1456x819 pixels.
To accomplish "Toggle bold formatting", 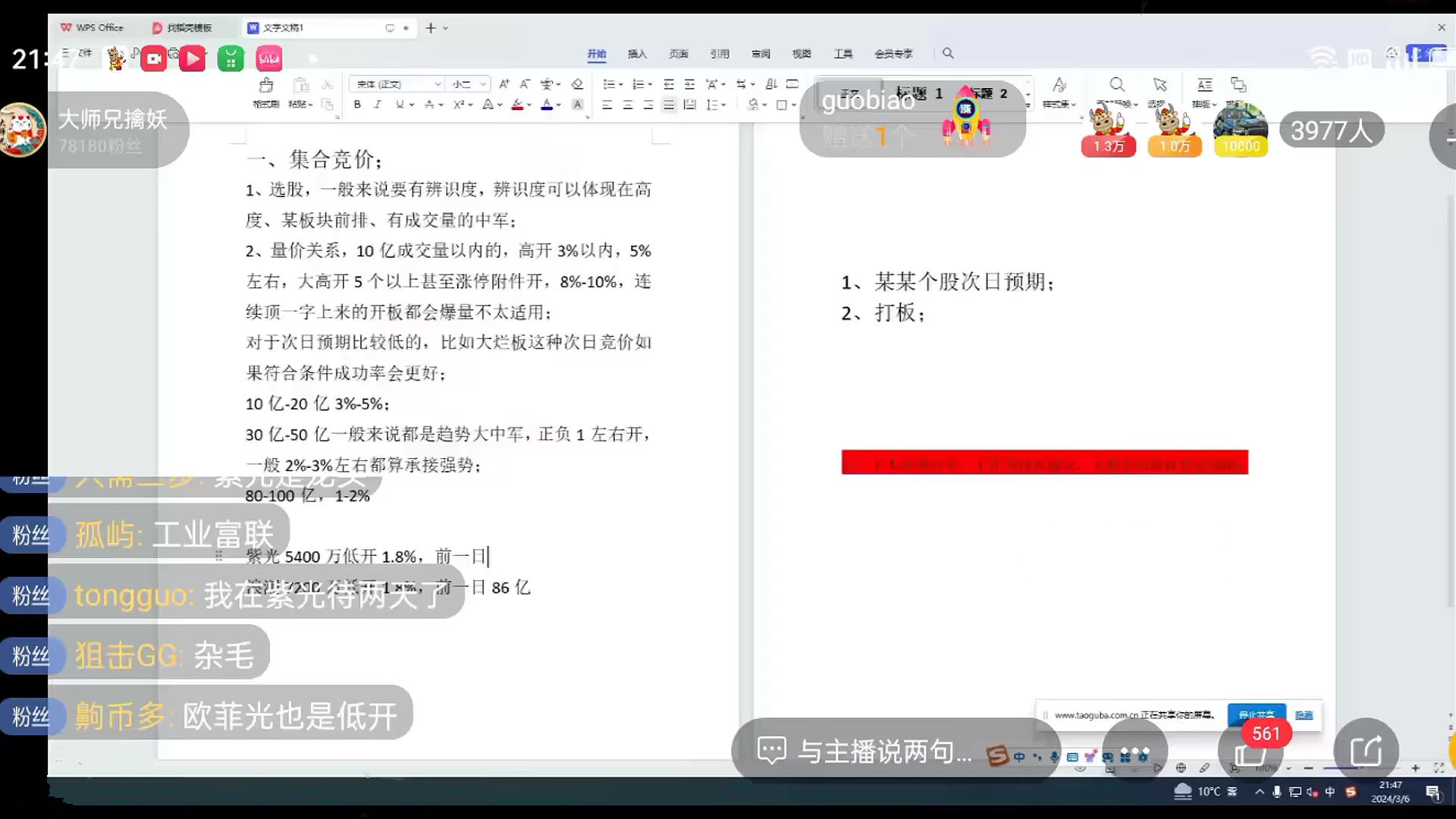I will (357, 105).
